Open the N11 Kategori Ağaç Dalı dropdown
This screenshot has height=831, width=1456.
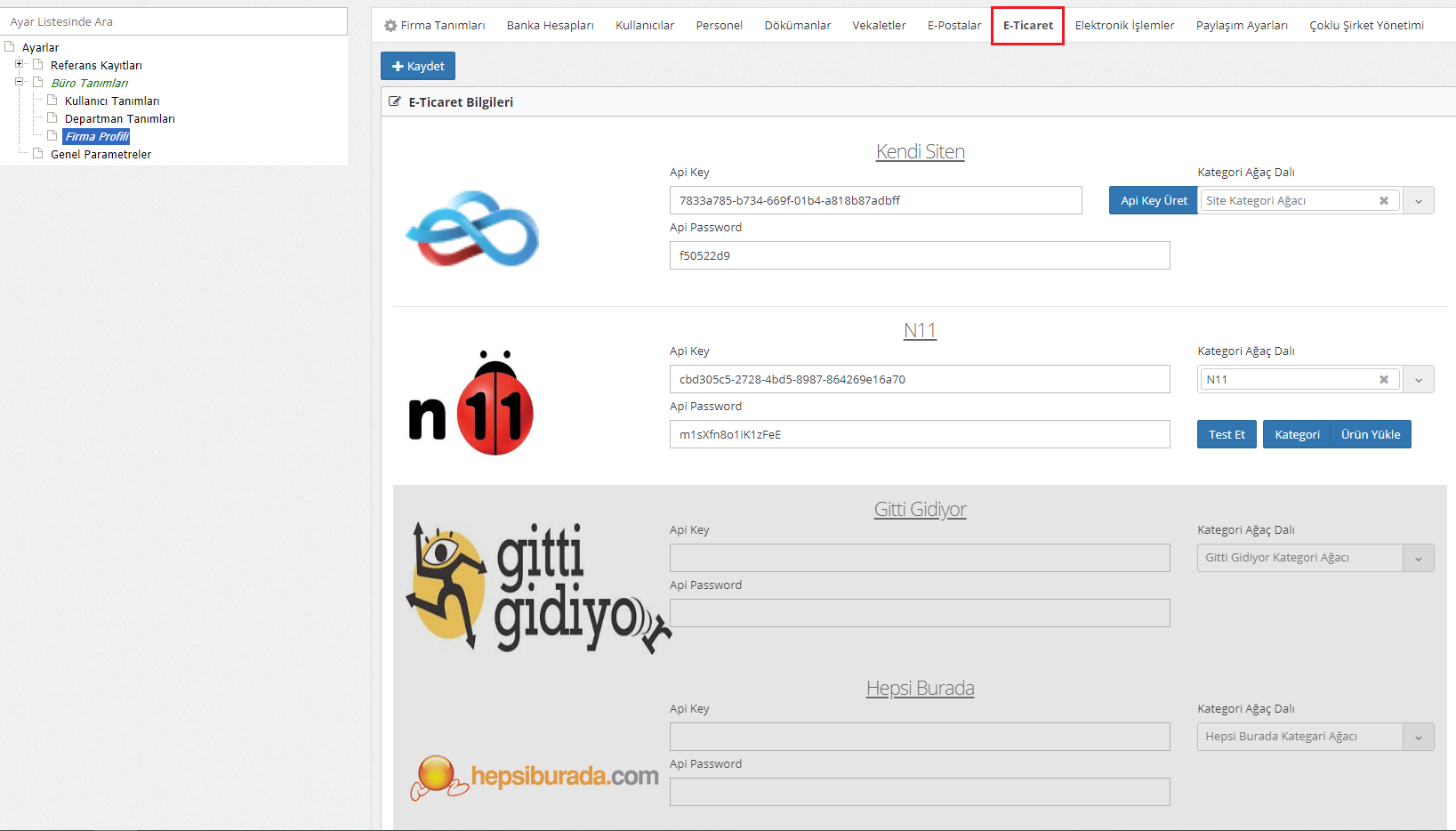coord(1419,379)
